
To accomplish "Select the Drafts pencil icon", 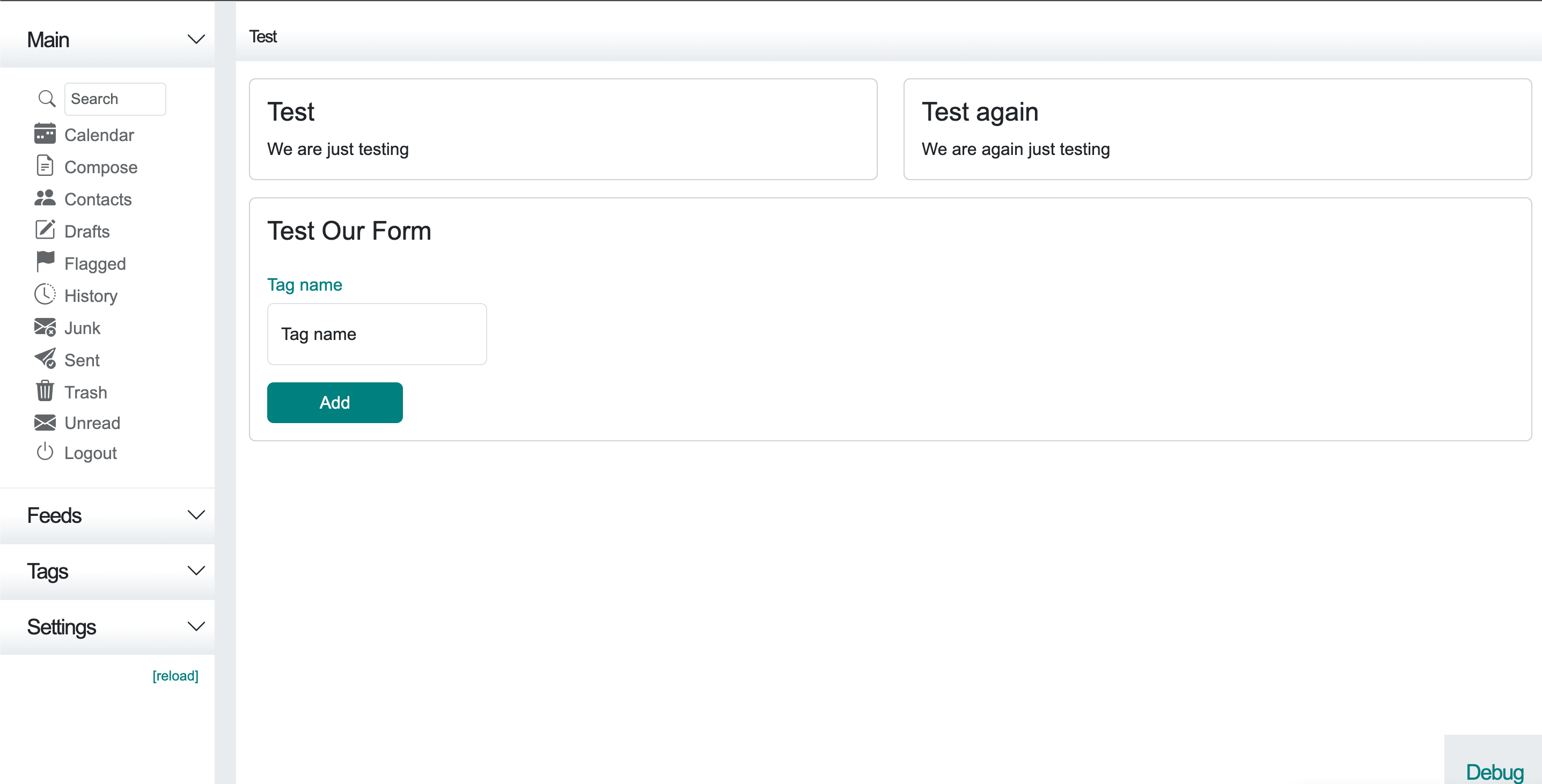I will 45,231.
